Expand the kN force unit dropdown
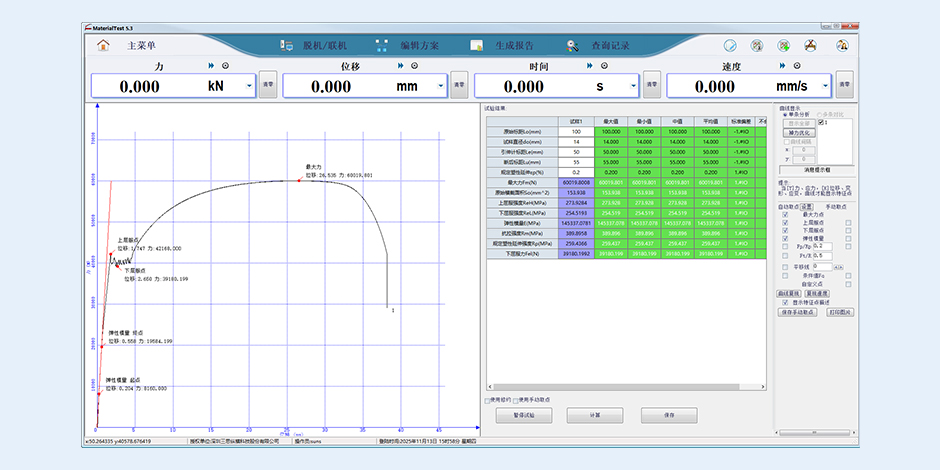The height and width of the screenshot is (470, 940). [249, 86]
